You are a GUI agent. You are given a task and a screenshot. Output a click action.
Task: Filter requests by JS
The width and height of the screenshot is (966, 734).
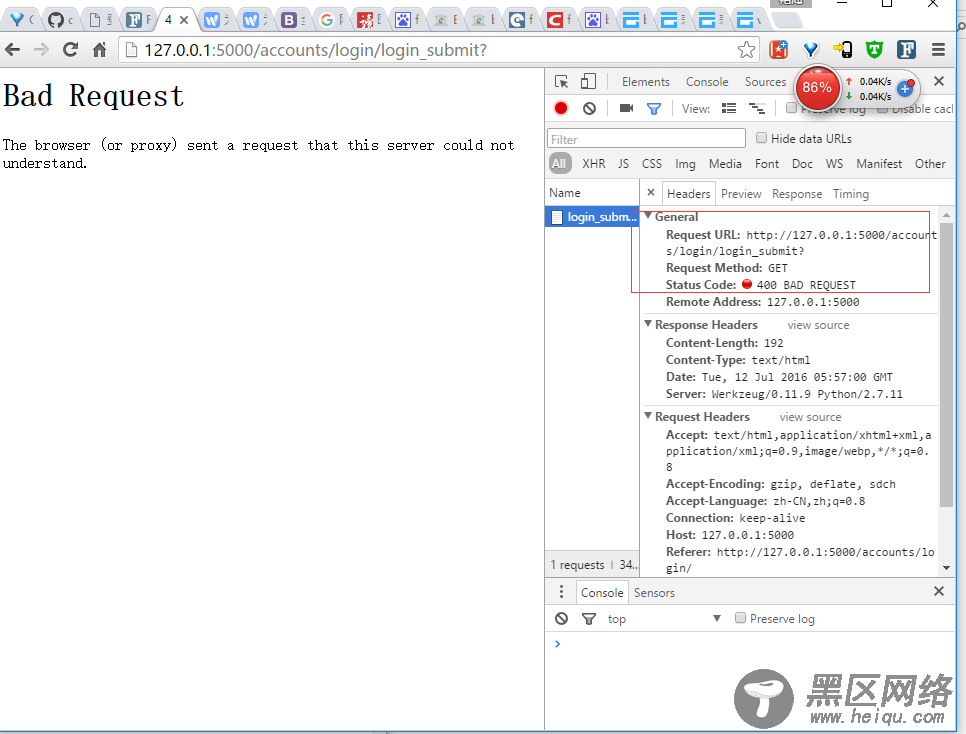point(623,163)
